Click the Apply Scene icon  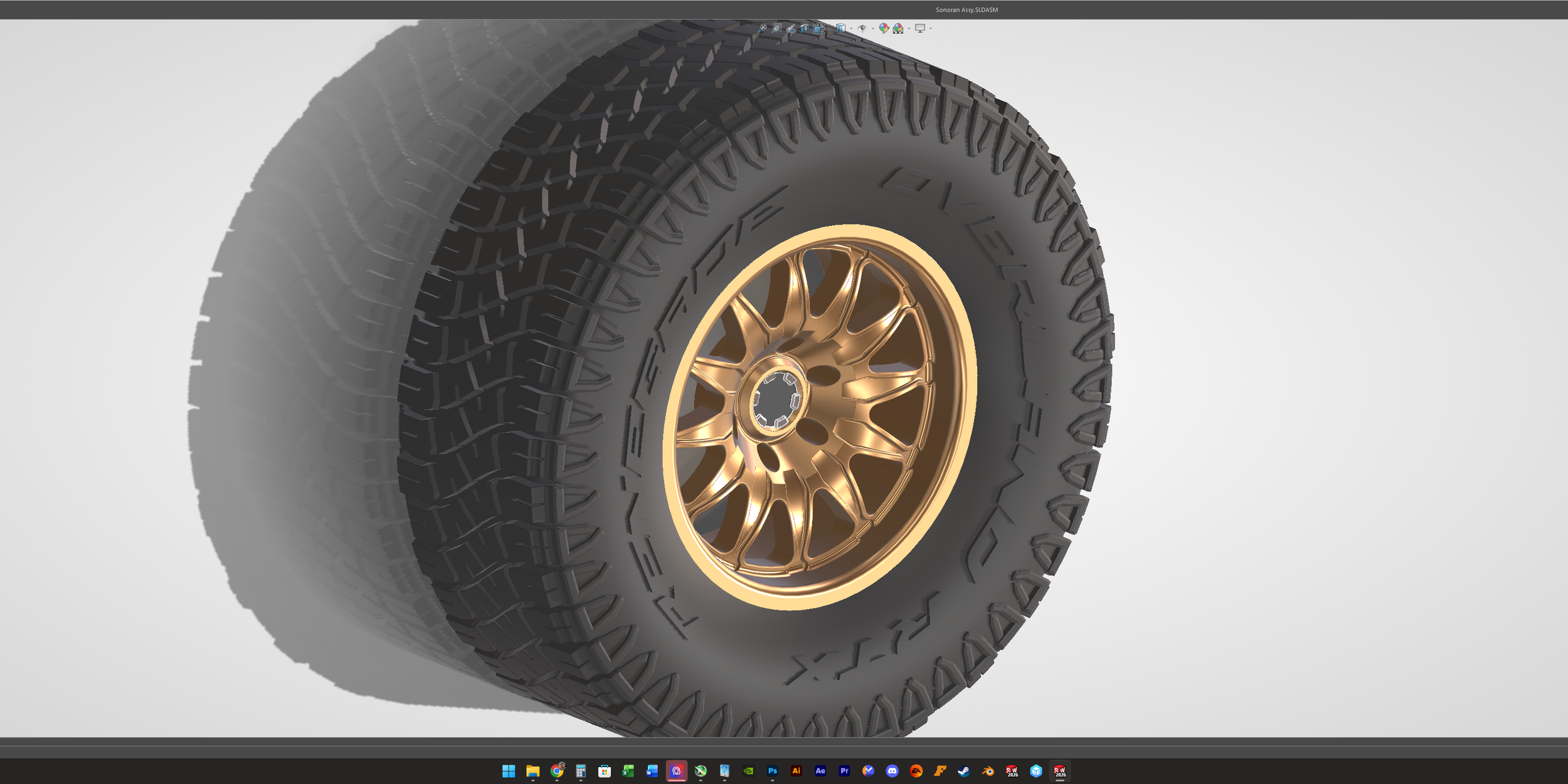tap(898, 28)
